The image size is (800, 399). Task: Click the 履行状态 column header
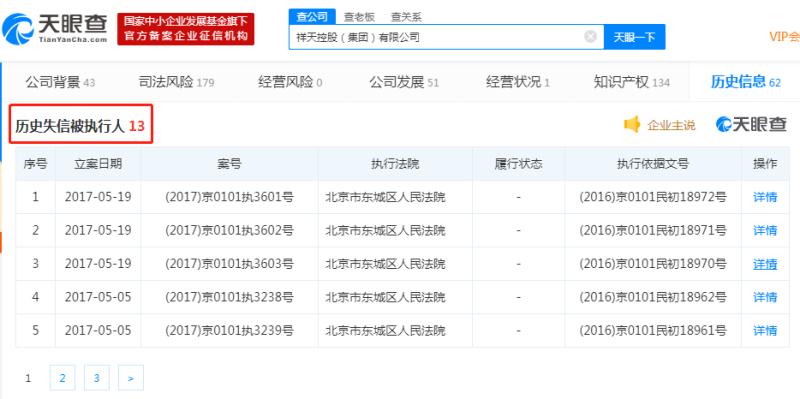(x=518, y=164)
